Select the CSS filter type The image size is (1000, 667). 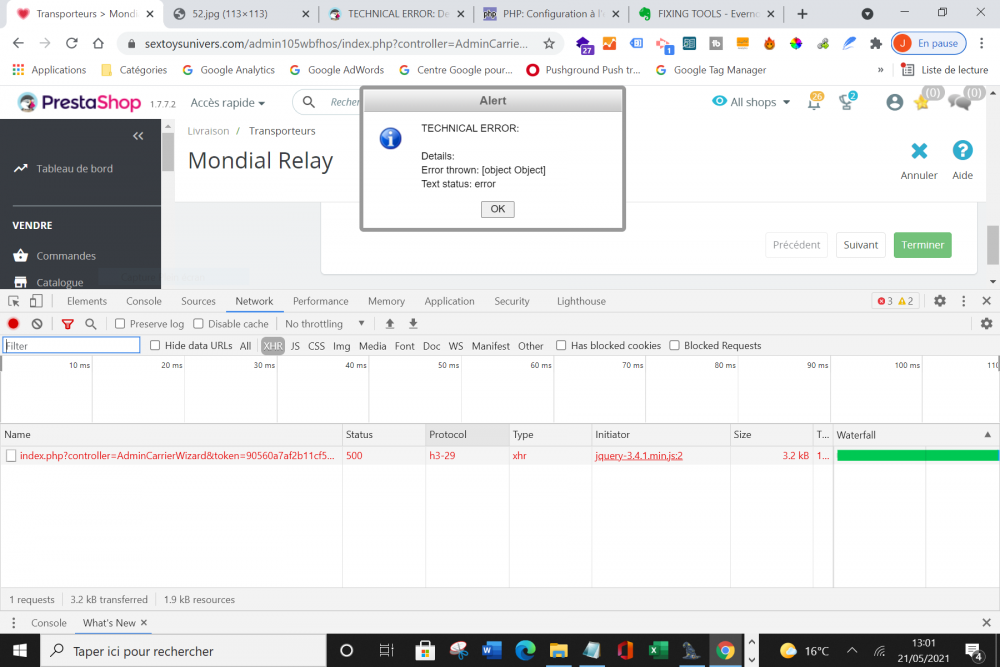pyautogui.click(x=316, y=346)
